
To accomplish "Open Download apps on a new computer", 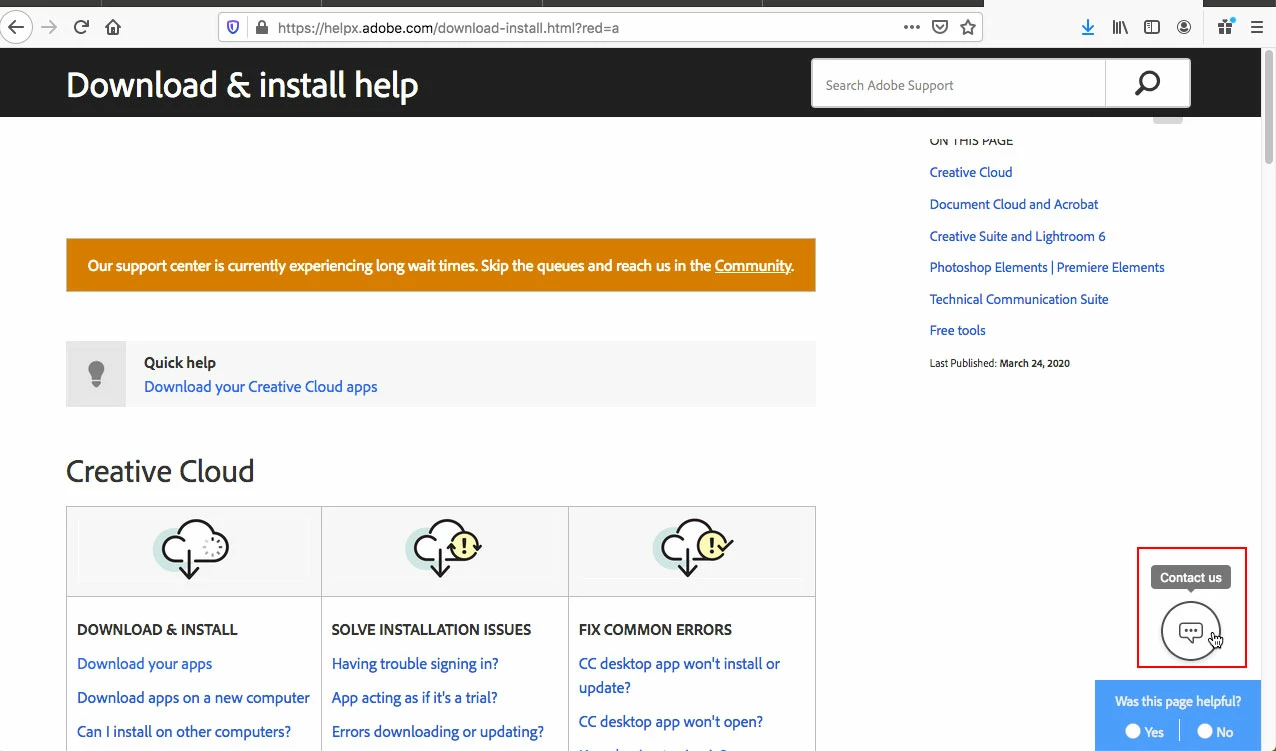I will 193,697.
